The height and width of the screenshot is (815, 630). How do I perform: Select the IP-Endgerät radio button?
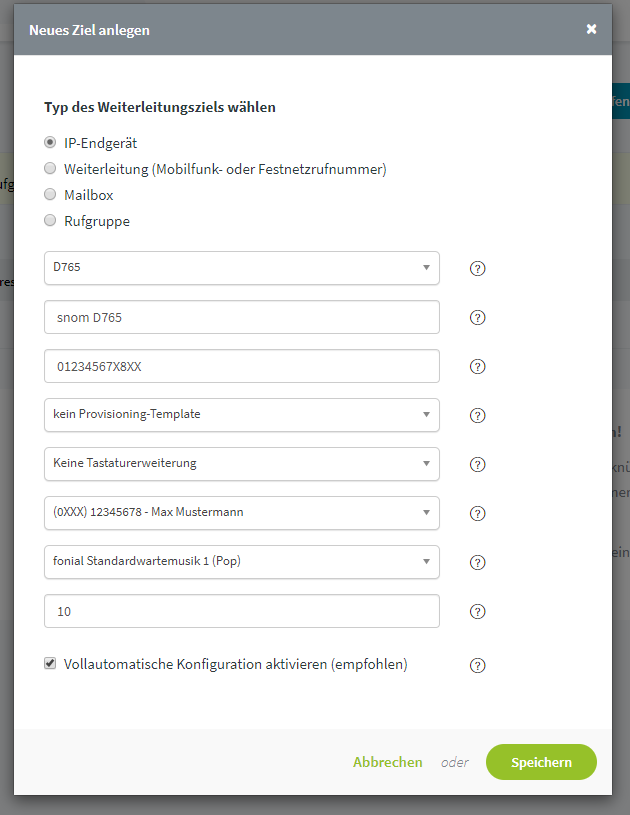coord(50,142)
